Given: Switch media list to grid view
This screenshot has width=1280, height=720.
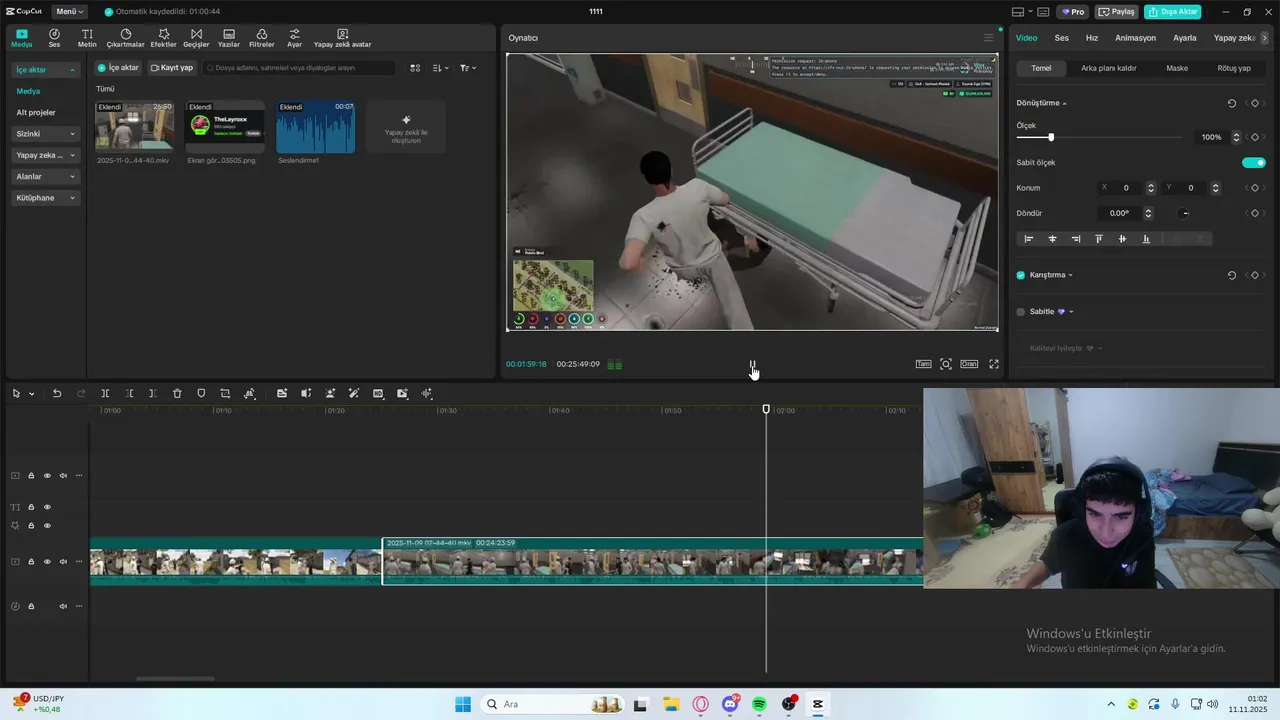Looking at the screenshot, I should [x=416, y=68].
